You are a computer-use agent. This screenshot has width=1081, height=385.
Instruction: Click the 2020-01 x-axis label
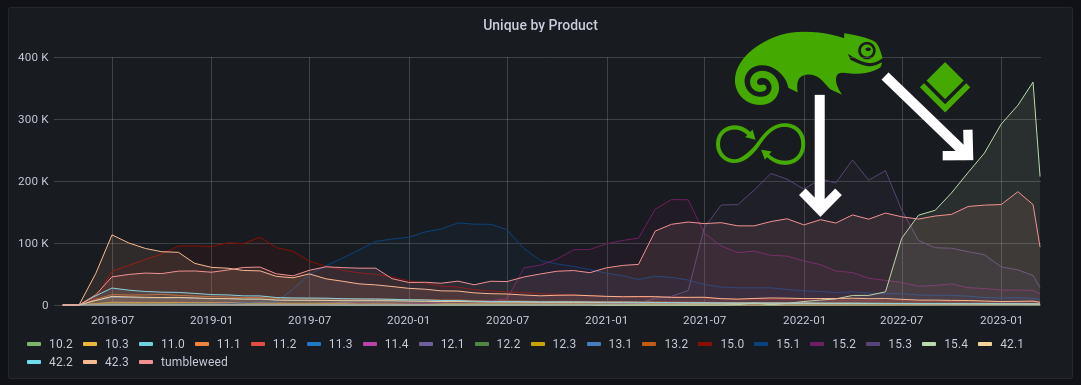[x=410, y=320]
